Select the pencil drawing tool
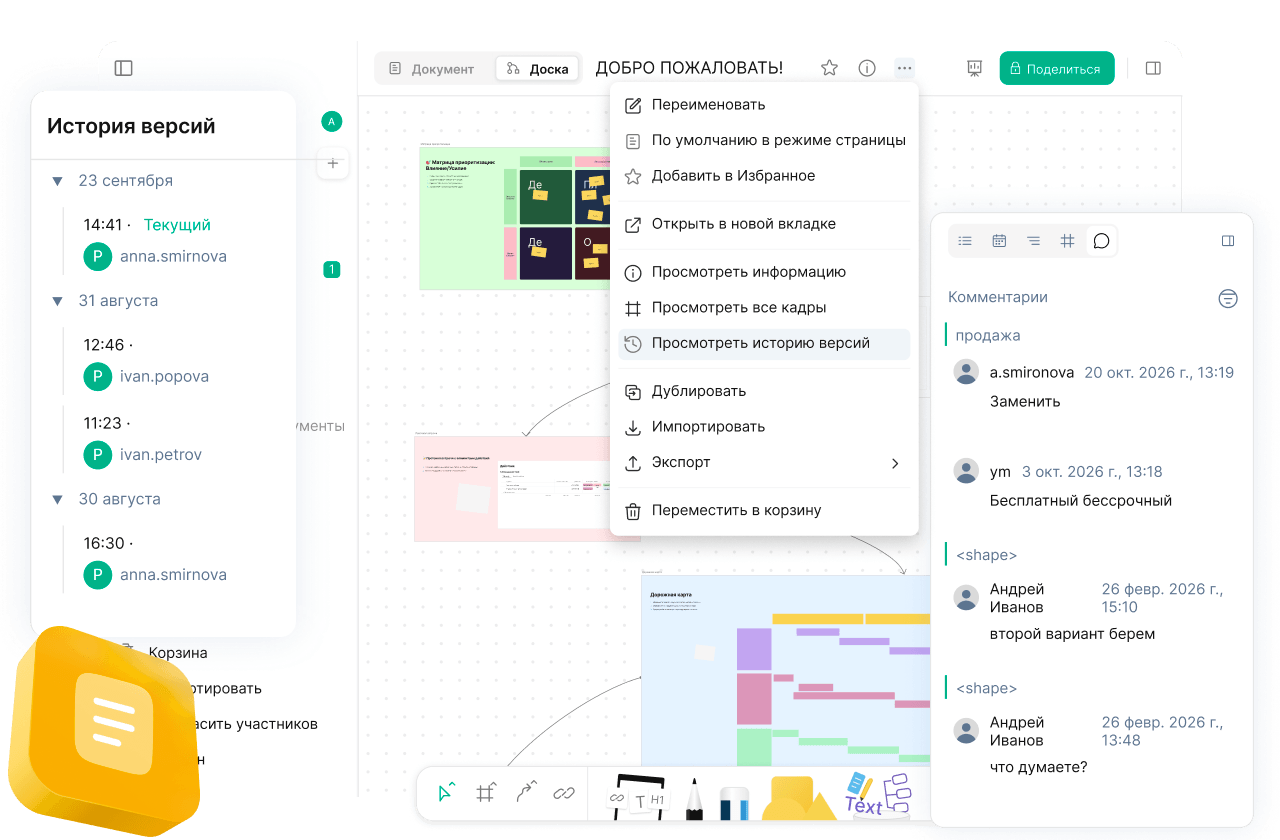The height and width of the screenshot is (840, 1280). click(694, 797)
